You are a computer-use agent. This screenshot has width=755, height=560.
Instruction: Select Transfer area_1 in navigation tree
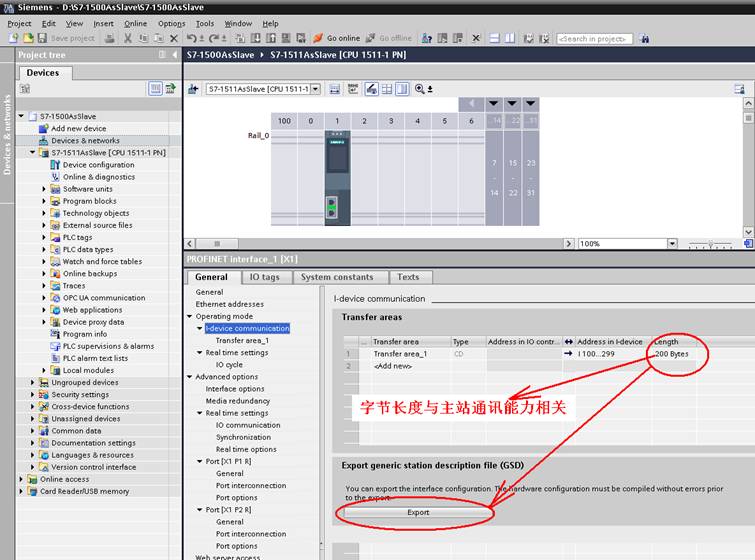pos(242,340)
